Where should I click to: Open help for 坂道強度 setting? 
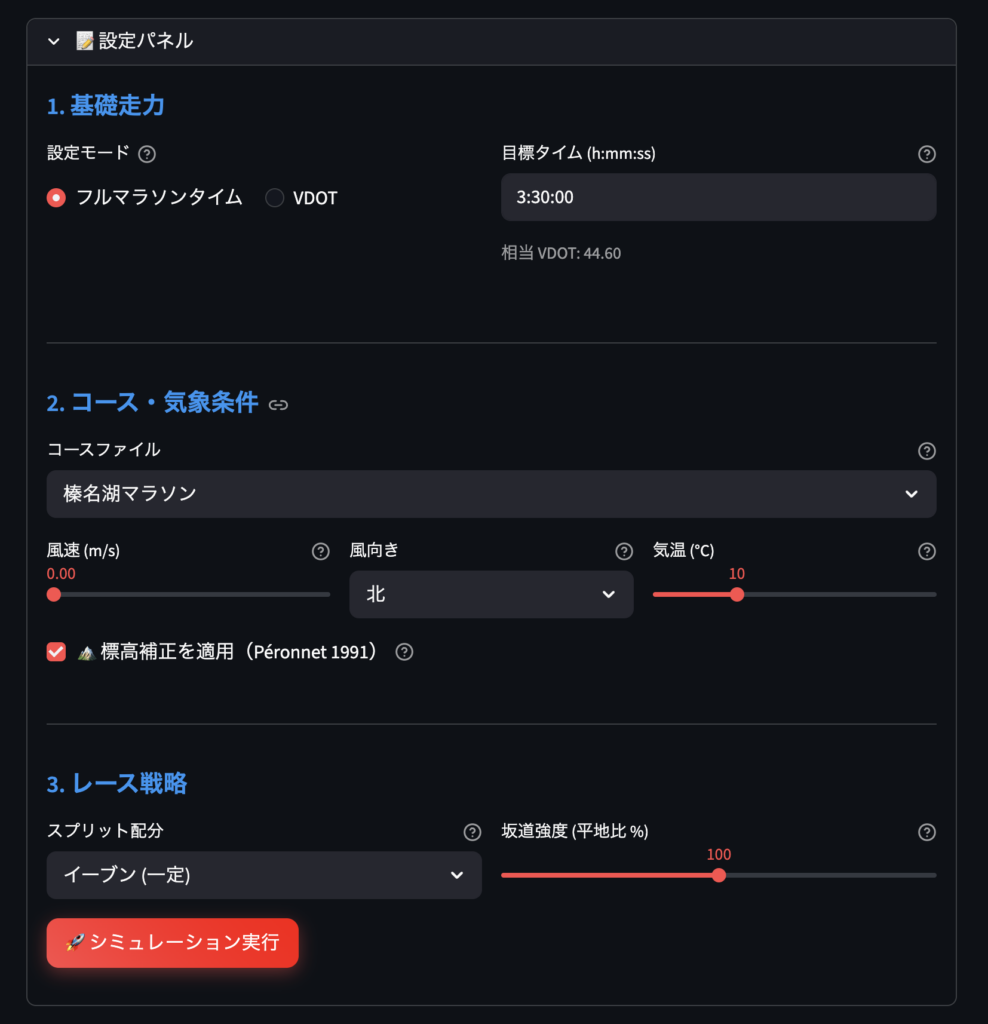coord(927,831)
